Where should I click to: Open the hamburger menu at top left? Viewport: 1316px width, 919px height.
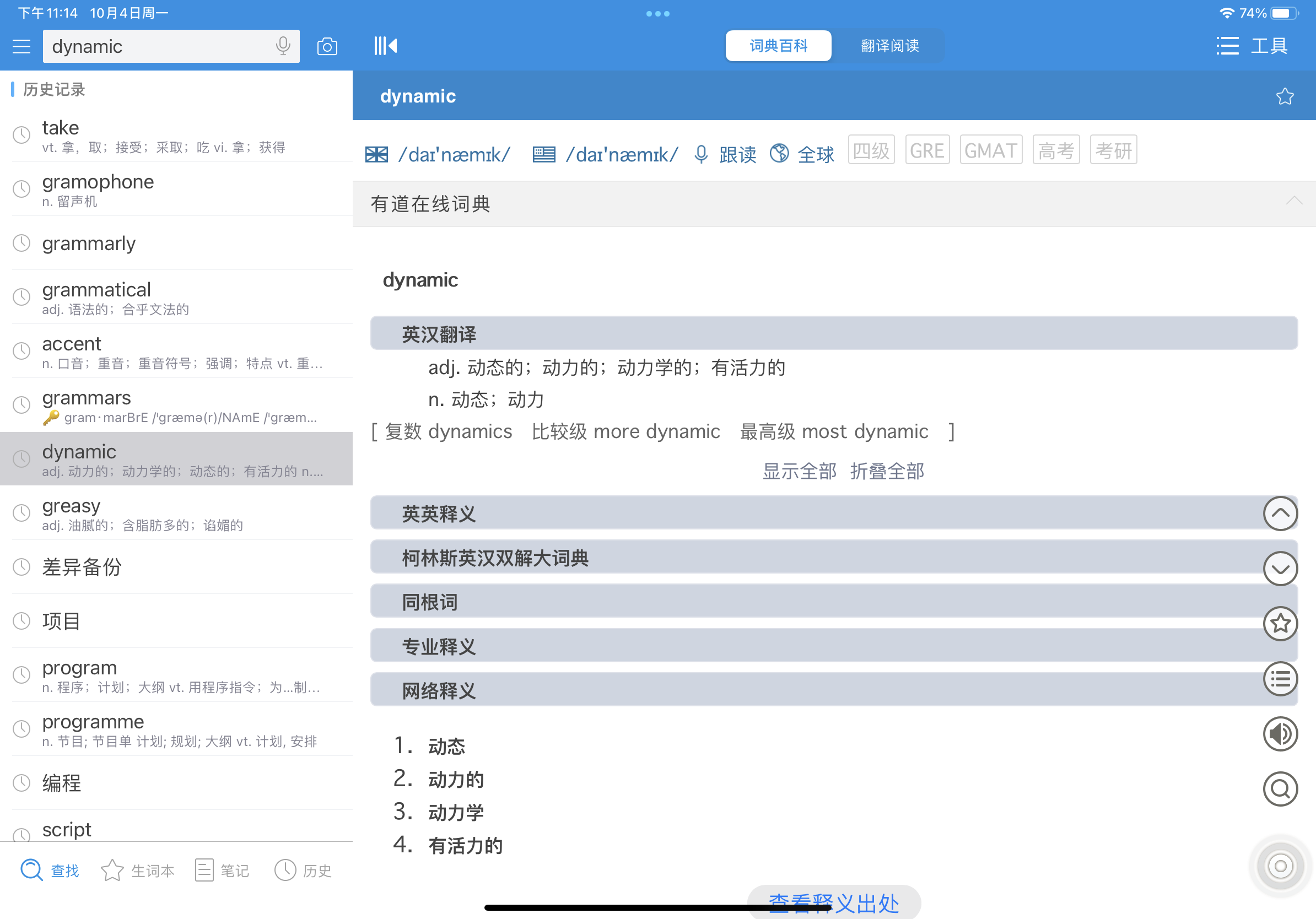pyautogui.click(x=21, y=46)
